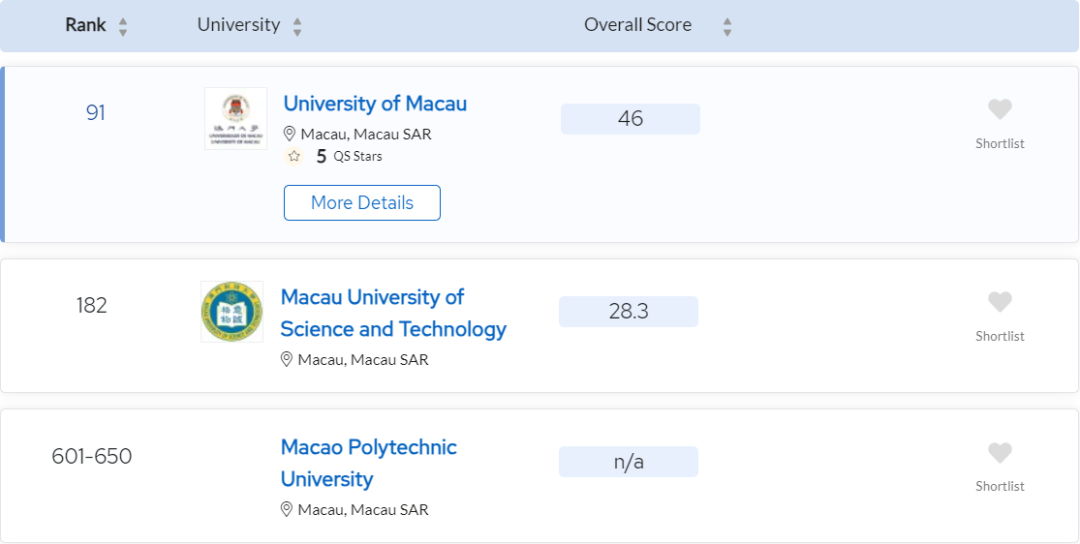Shortlist Macao Polytechnic University heart icon

[x=999, y=453]
